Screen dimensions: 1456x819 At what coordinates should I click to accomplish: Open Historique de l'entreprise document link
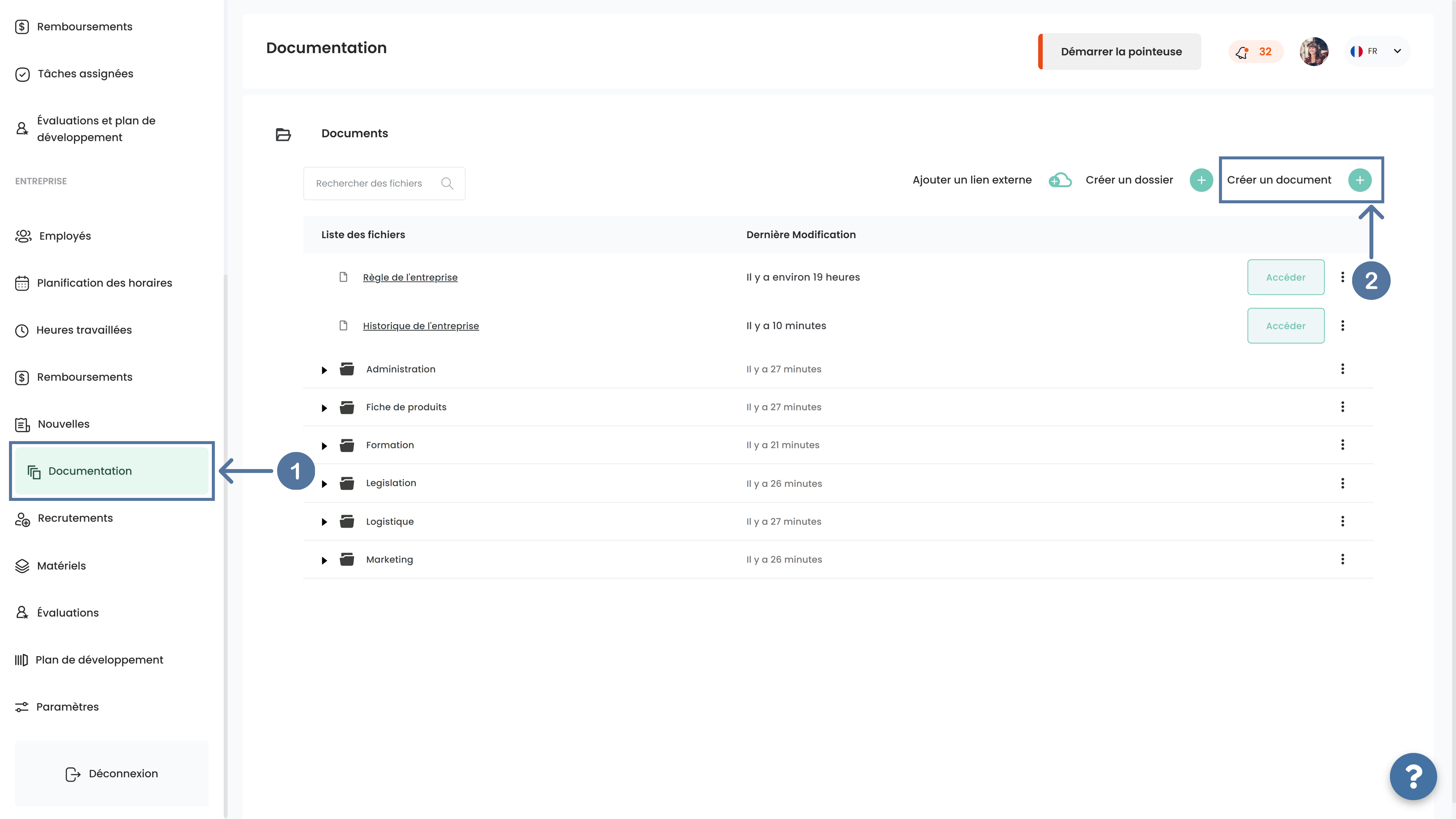(x=421, y=326)
